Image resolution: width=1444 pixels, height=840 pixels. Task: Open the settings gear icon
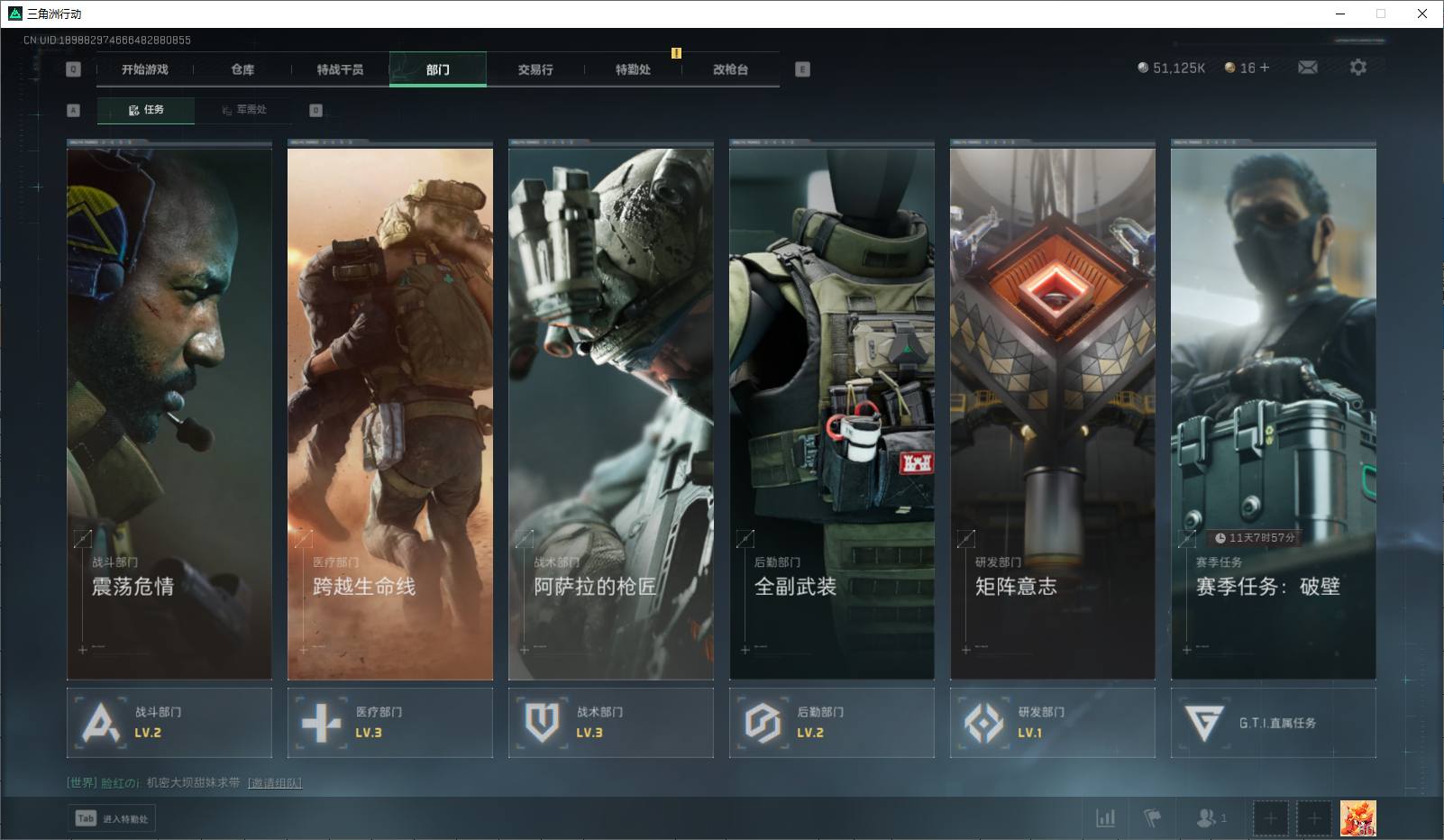[x=1357, y=68]
